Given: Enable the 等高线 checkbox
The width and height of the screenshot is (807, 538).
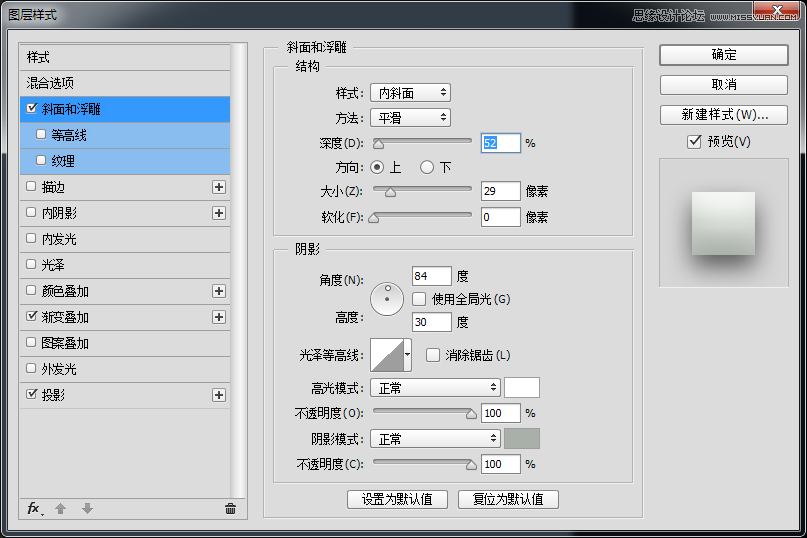Looking at the screenshot, I should point(41,134).
